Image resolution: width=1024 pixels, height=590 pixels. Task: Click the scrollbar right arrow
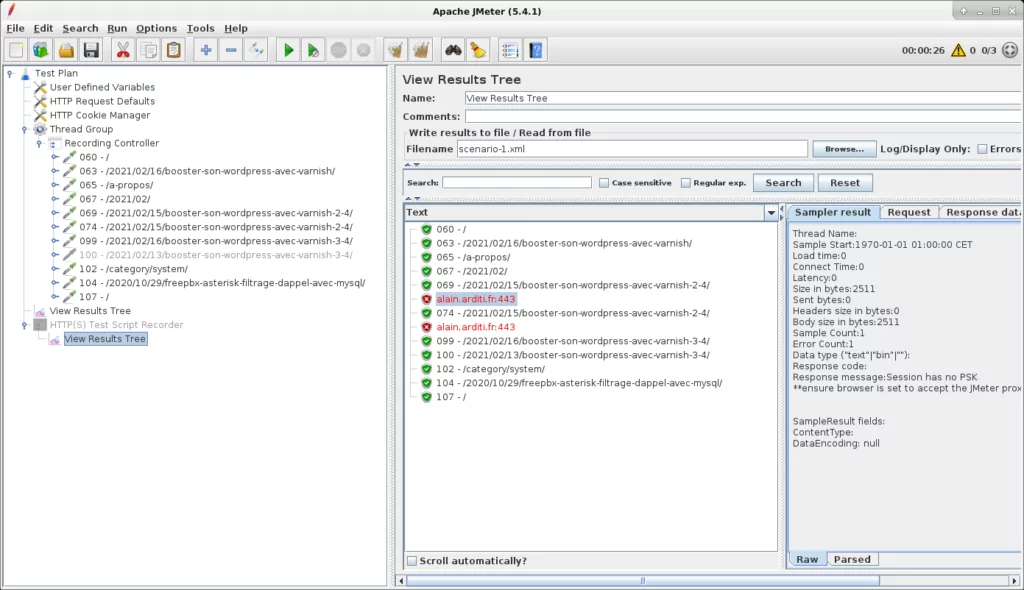[1014, 580]
